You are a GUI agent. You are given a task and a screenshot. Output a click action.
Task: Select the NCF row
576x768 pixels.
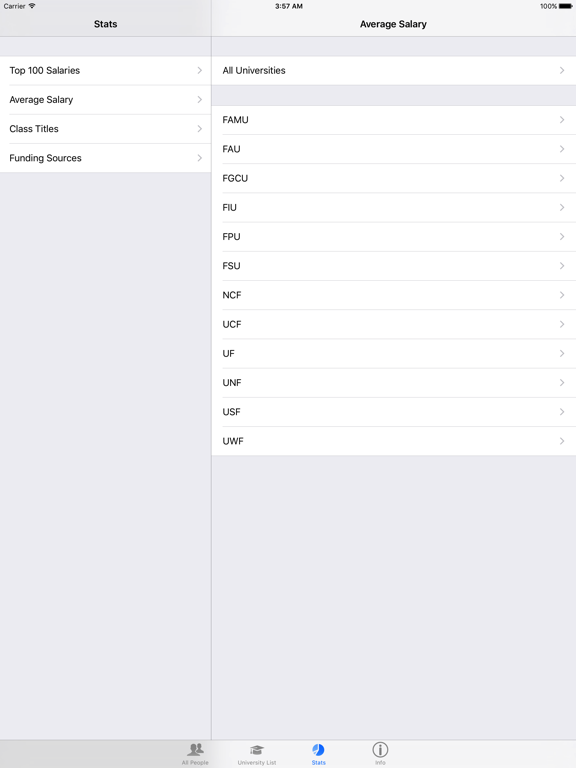tap(394, 295)
